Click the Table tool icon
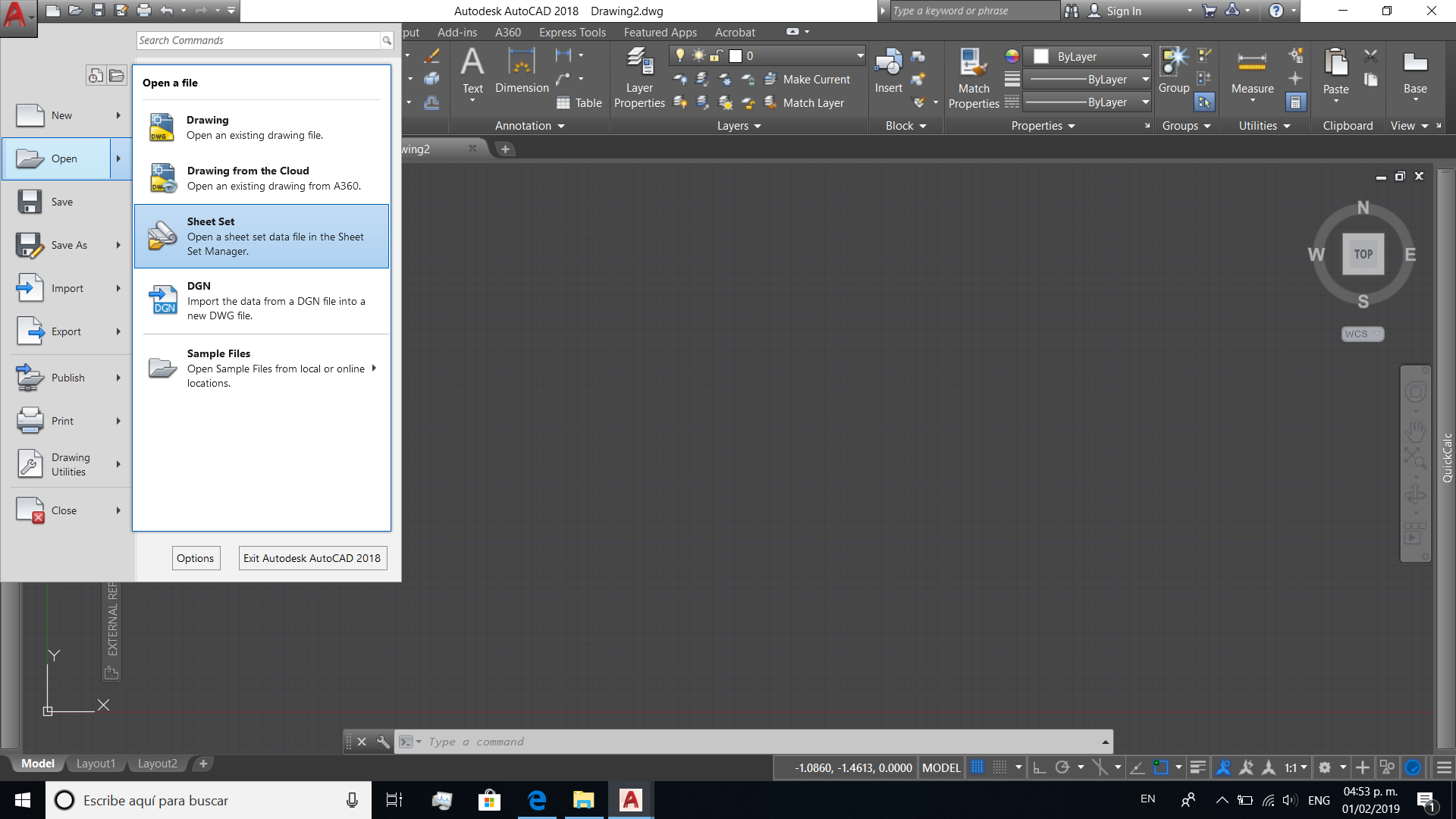1456x819 pixels. pos(563,102)
